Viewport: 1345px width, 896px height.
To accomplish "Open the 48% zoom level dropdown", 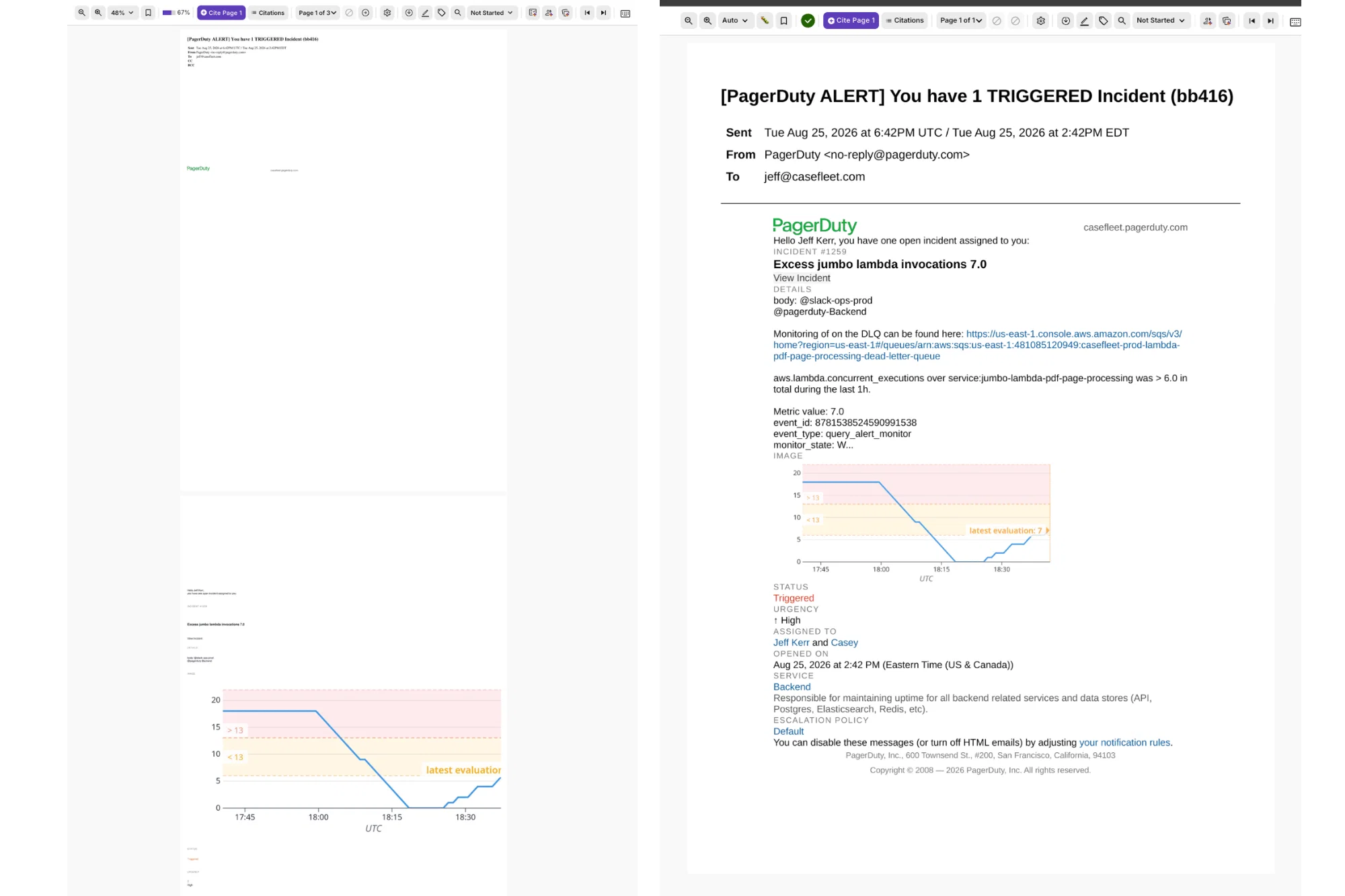I will tap(122, 13).
